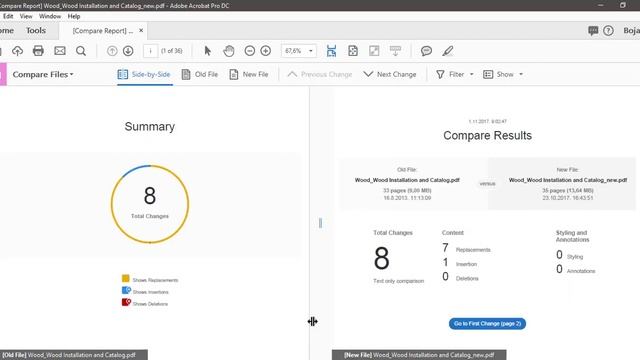Image resolution: width=640 pixels, height=360 pixels.
Task: Click the Compare Results heading
Action: [x=487, y=136]
